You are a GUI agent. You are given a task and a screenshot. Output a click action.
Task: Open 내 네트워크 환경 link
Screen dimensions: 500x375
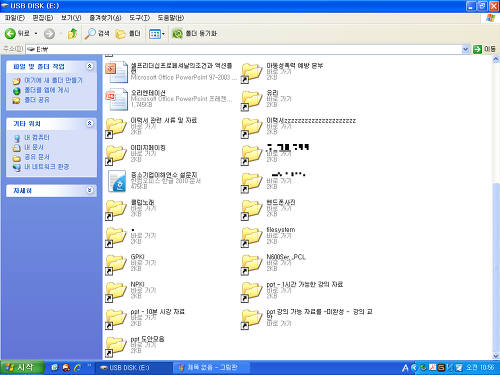pos(47,167)
